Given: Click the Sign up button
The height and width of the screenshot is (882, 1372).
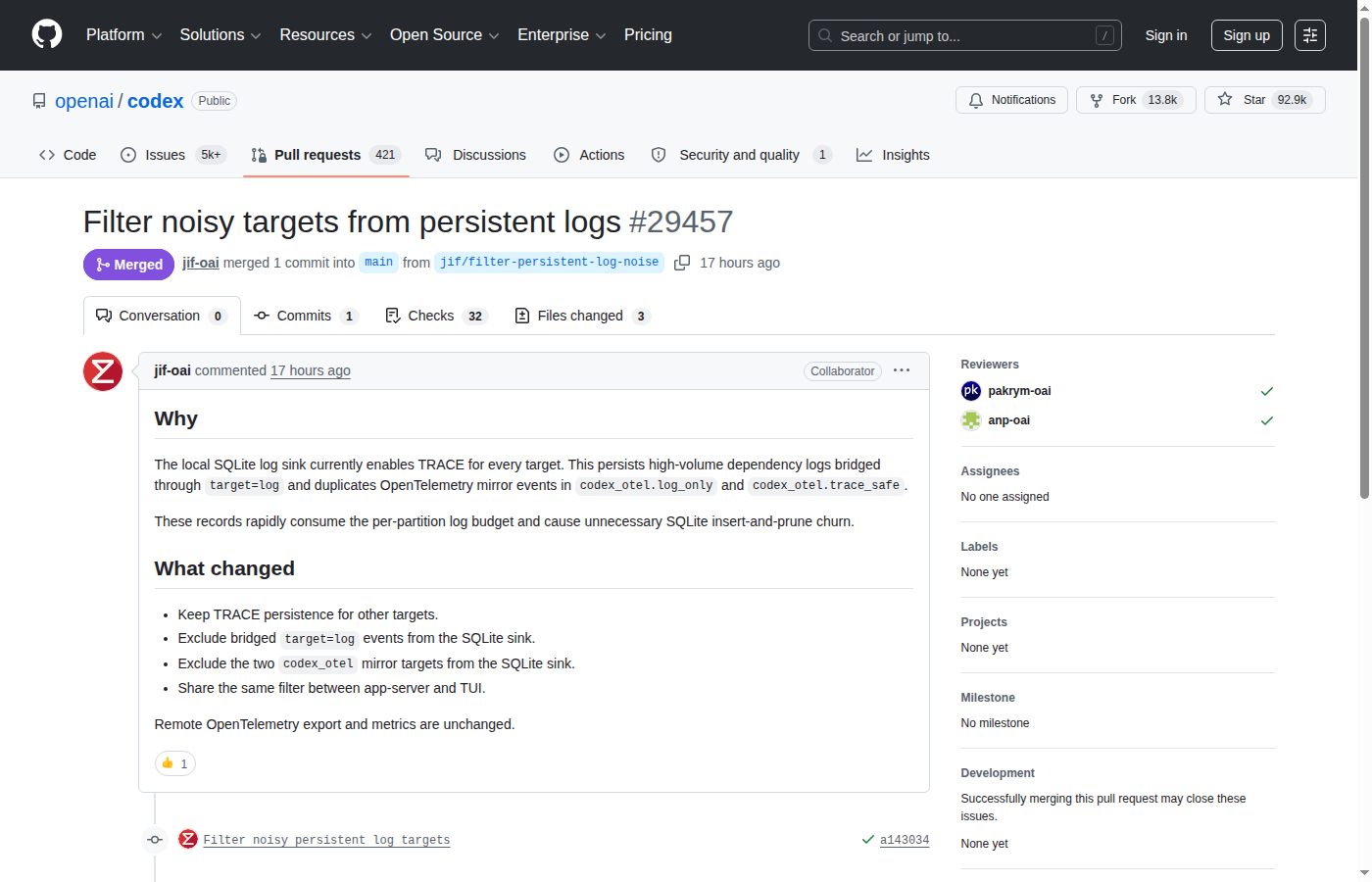Looking at the screenshot, I should 1246,35.
